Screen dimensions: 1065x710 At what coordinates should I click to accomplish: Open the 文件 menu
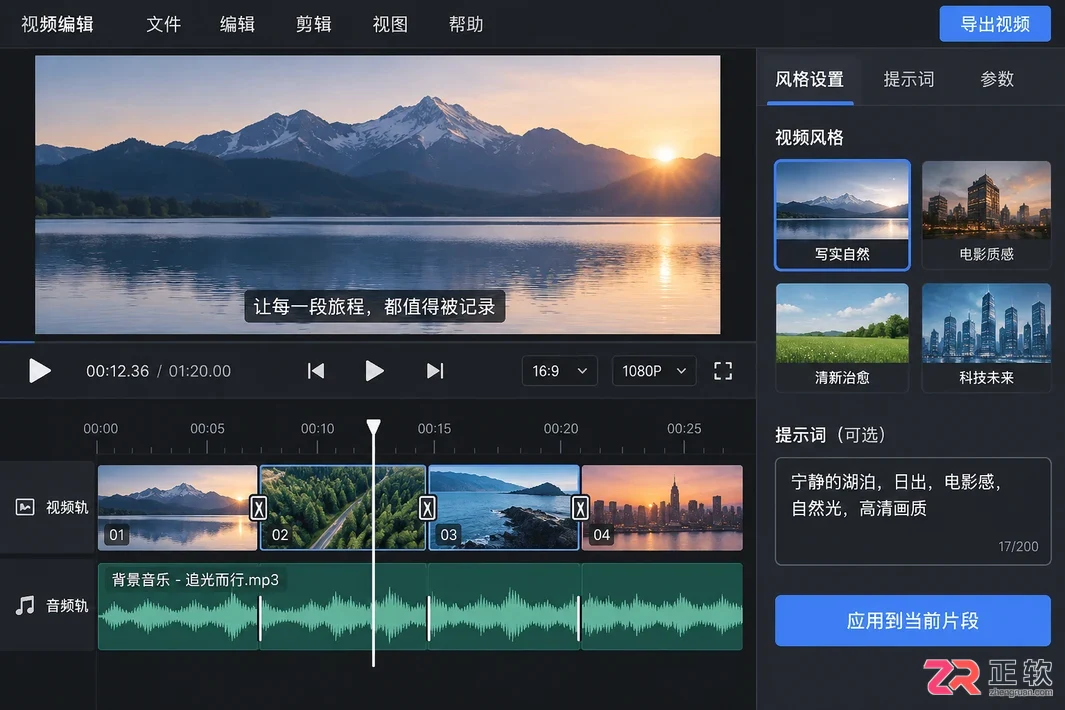click(x=164, y=24)
